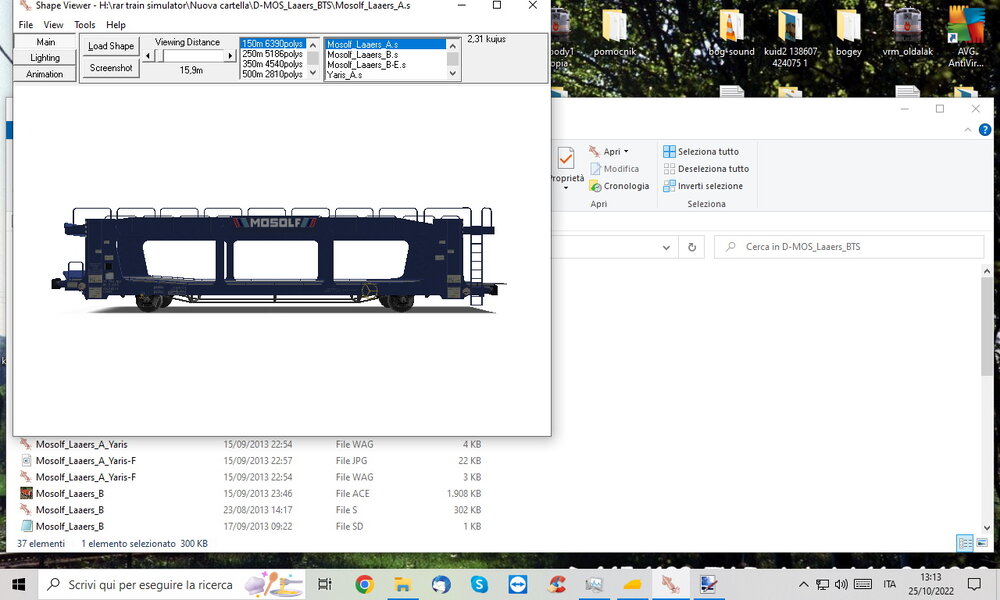
Task: Collapse the Explorer ribbon with the chevron
Action: click(968, 129)
